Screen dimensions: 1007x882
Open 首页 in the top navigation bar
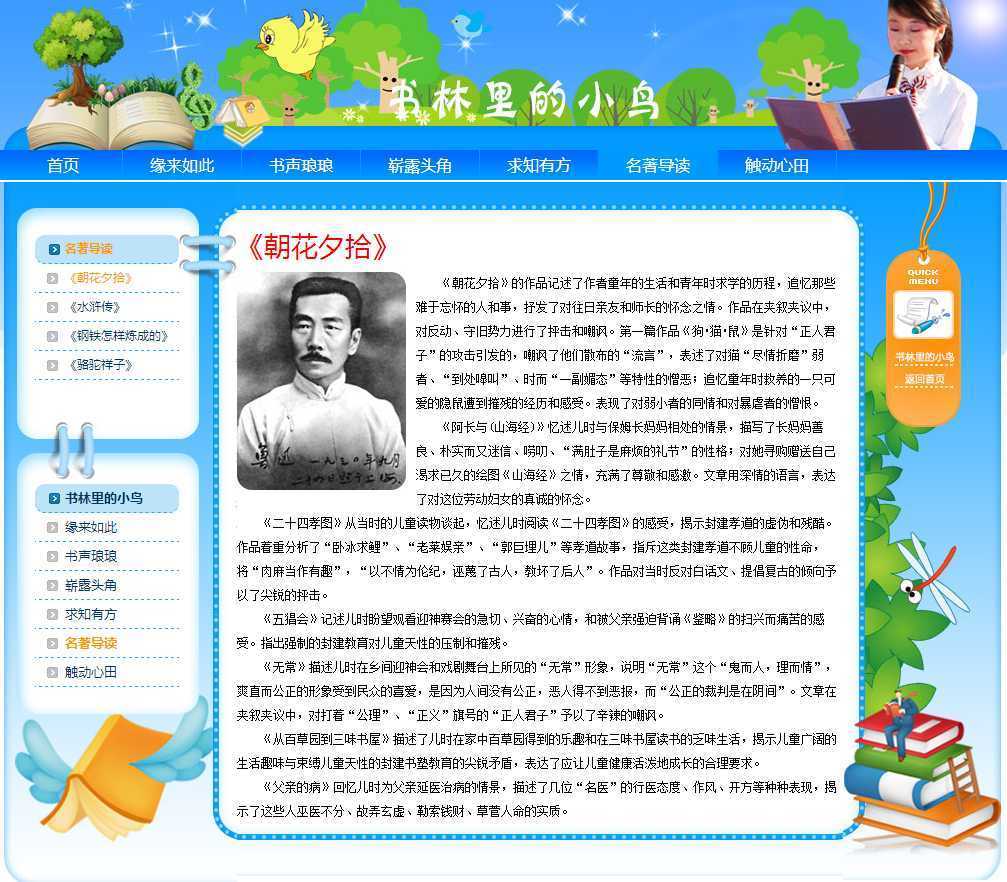coord(63,166)
